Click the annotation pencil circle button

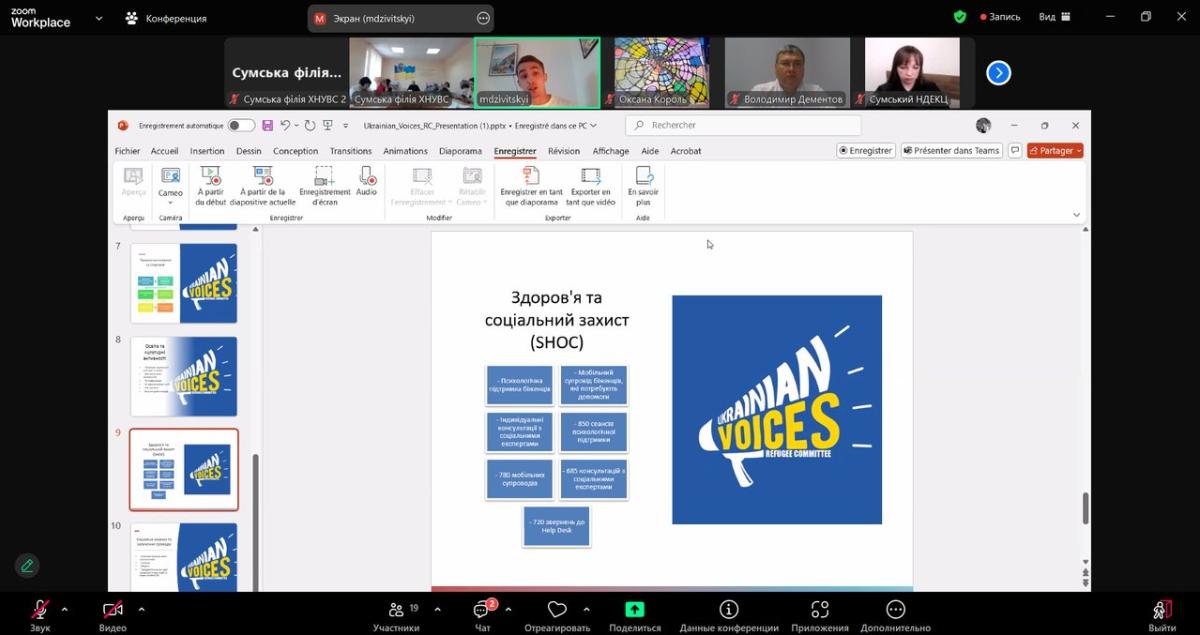pyautogui.click(x=27, y=565)
